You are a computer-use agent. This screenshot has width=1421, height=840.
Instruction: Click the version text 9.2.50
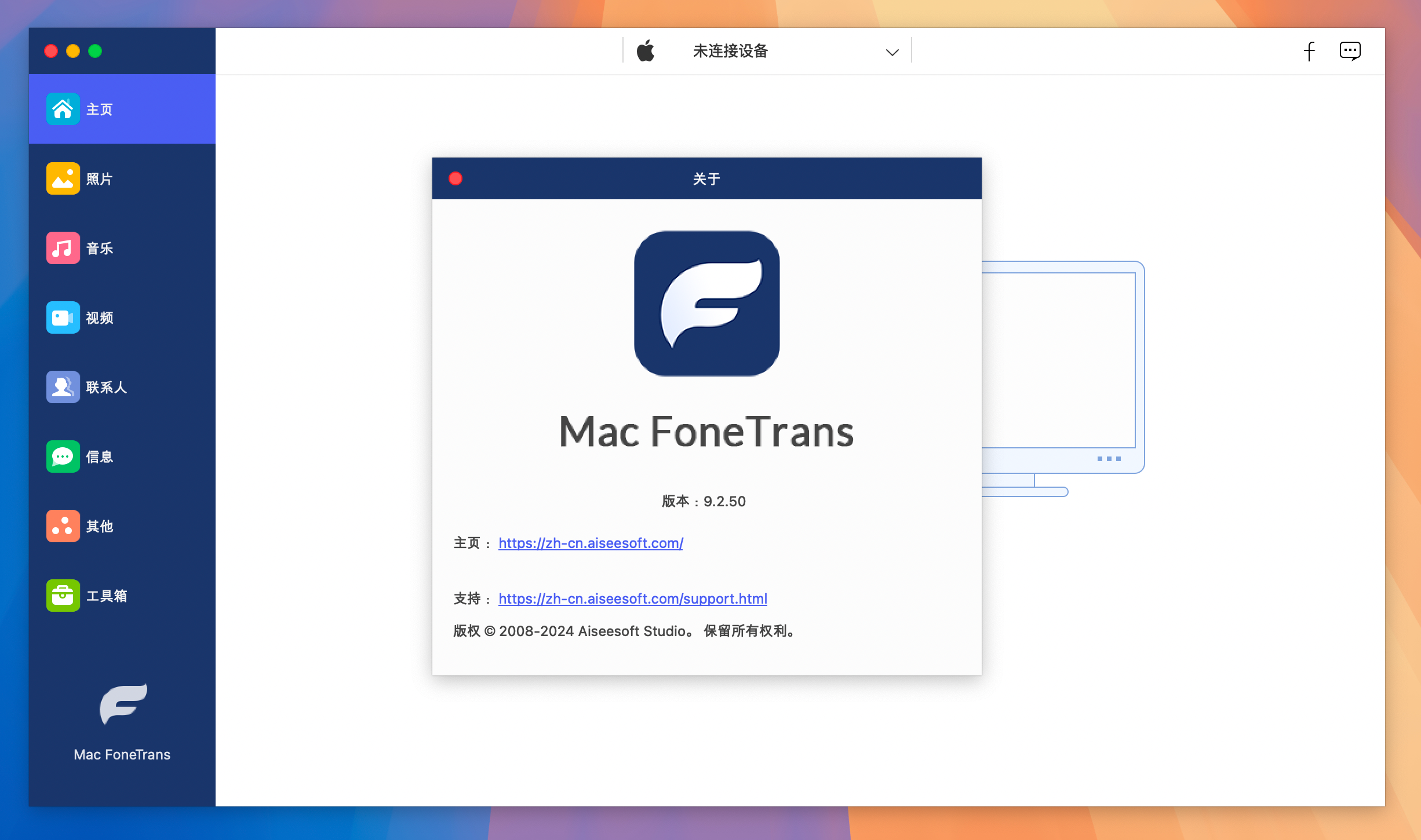point(724,502)
